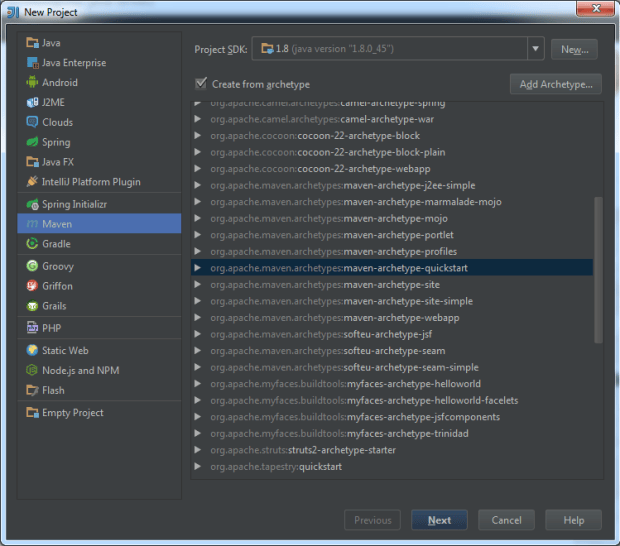Select myfaces-archetype-trinidad row
Screen dimensions: 620x546
[391, 433]
